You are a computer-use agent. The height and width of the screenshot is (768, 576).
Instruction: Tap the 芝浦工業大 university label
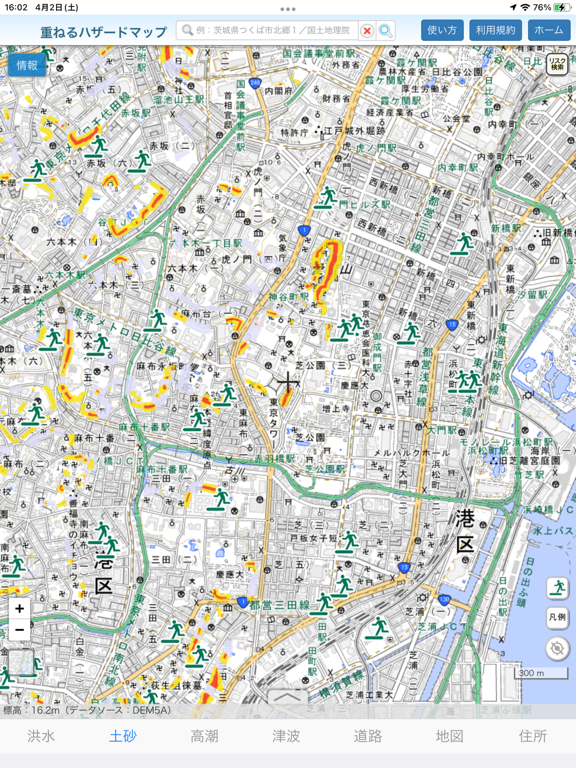click(x=369, y=695)
